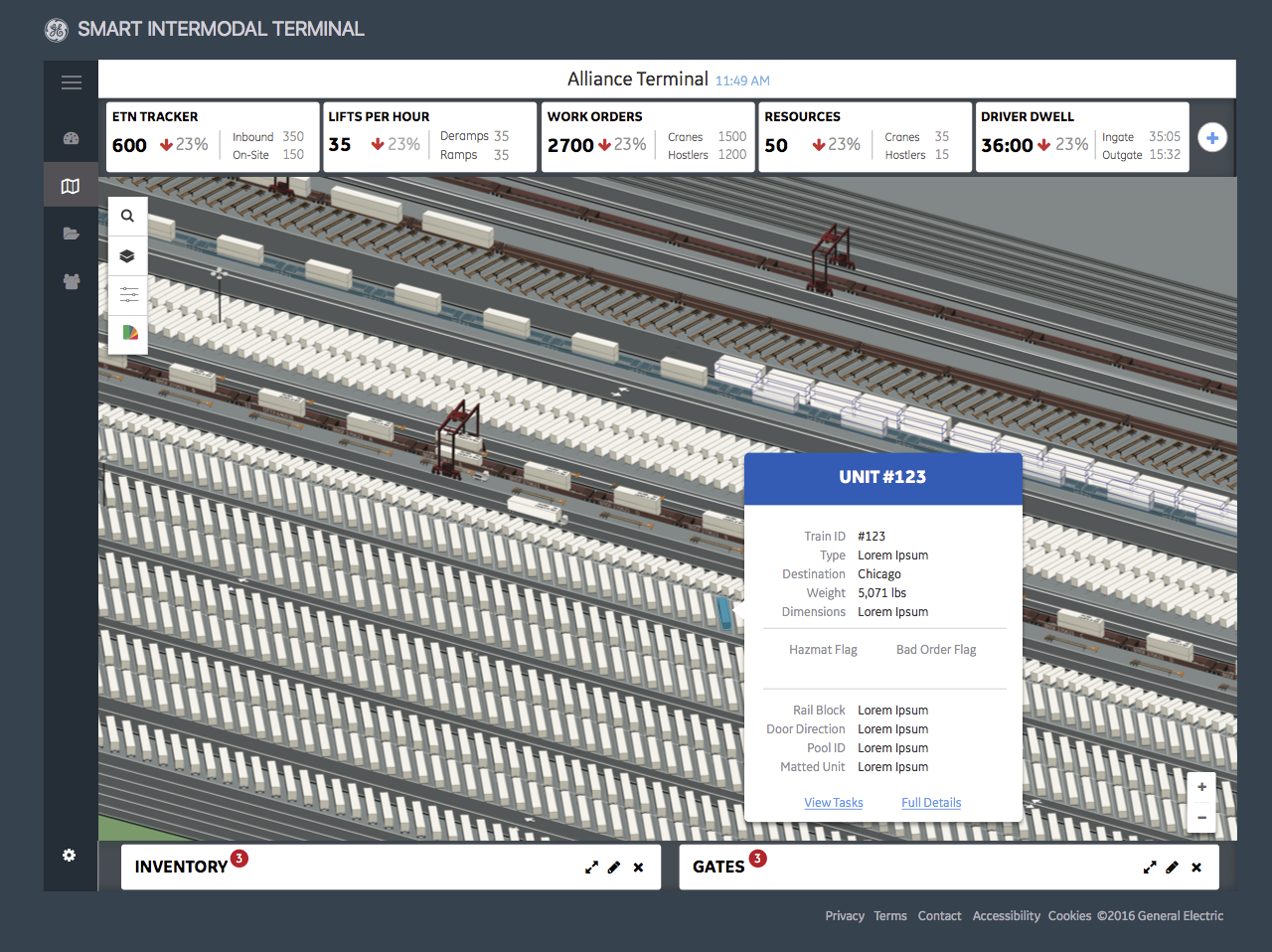Open the group sidebar icon

(71, 281)
